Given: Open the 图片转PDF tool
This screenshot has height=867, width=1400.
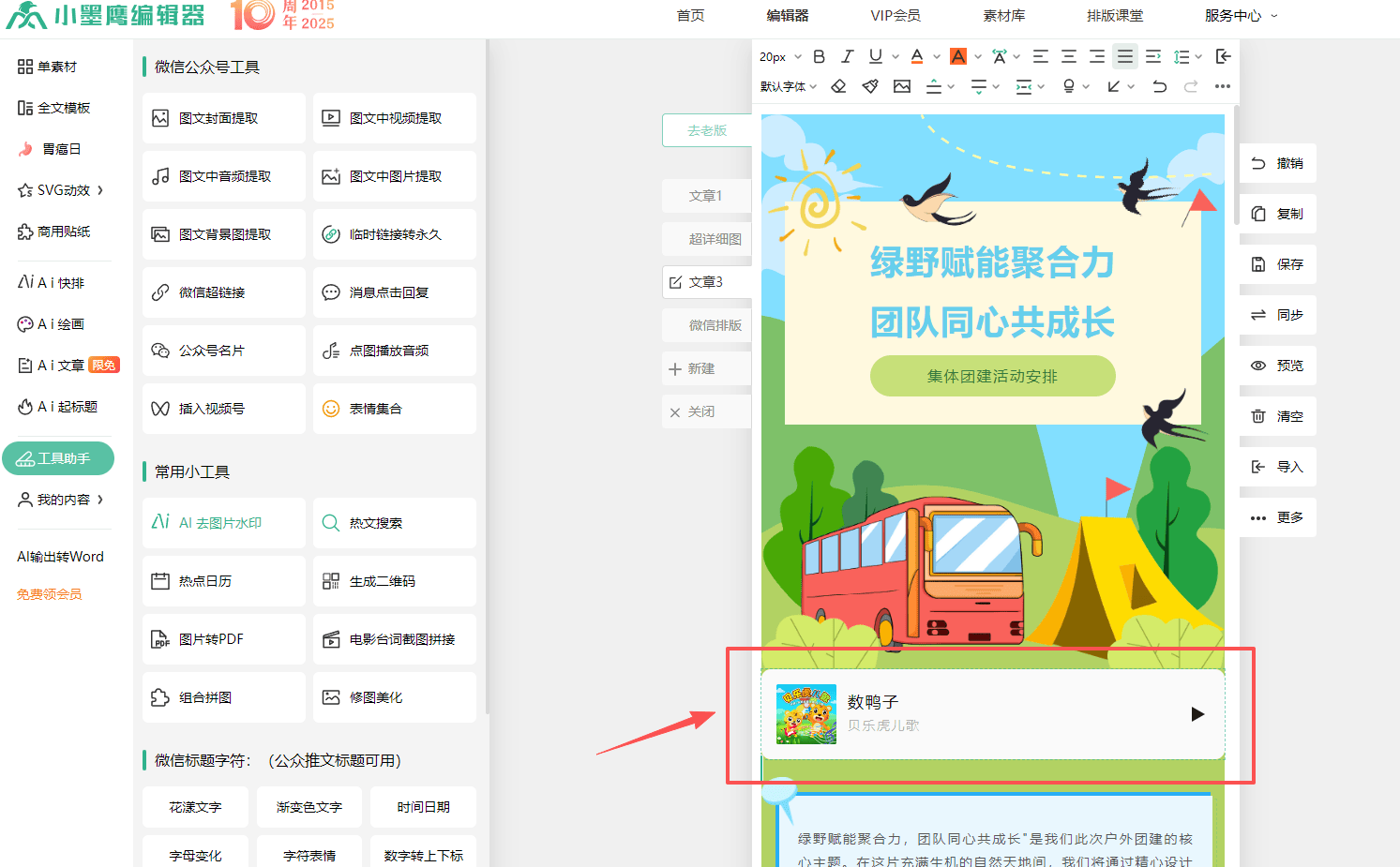Looking at the screenshot, I should (223, 639).
